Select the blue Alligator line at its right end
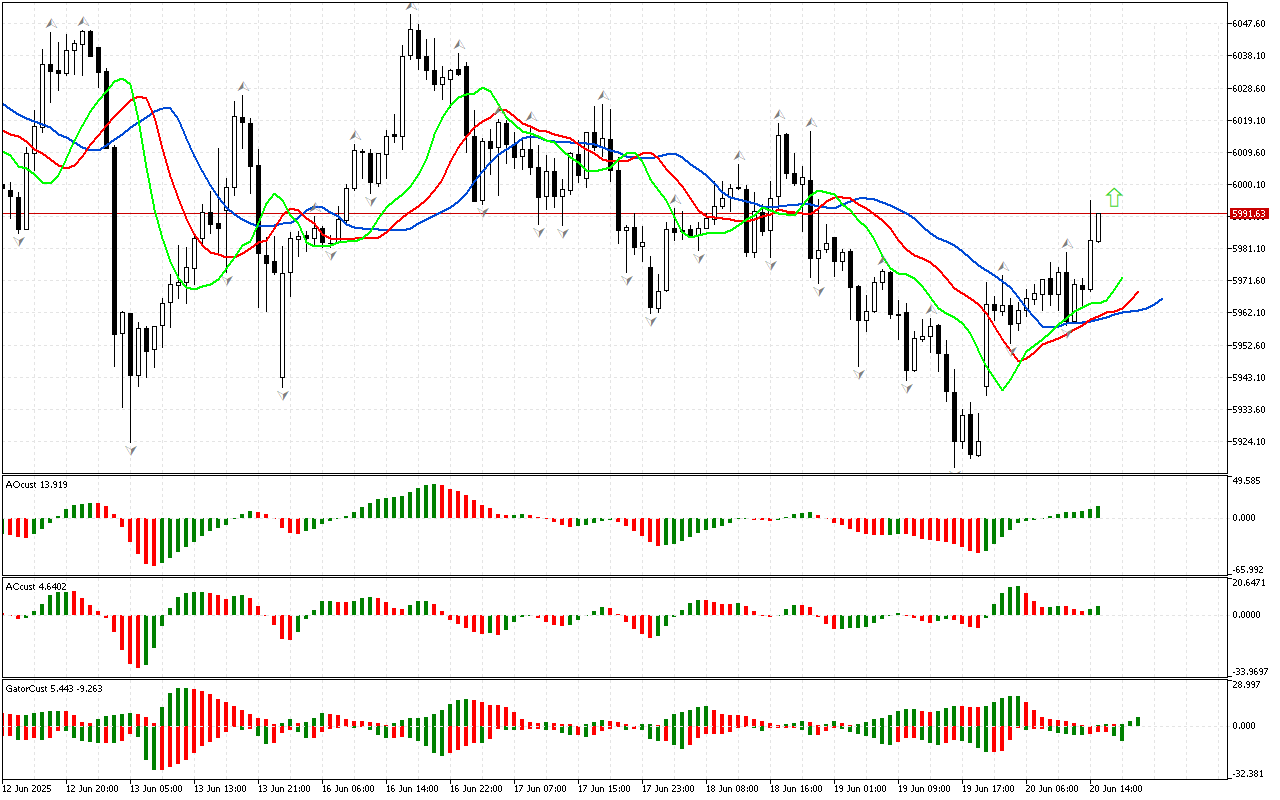Screen dimensions: 1280x800 pyautogui.click(x=1160, y=299)
